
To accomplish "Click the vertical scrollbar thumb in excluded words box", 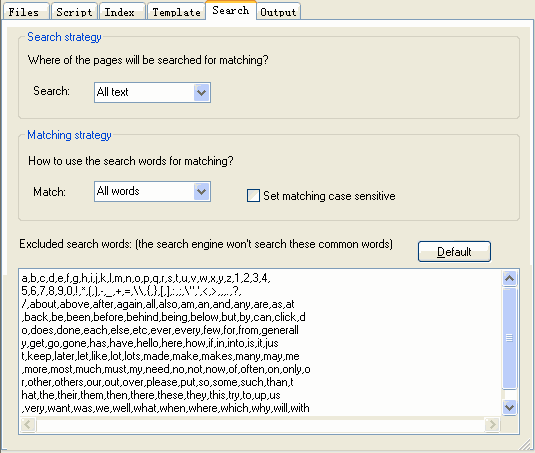I will 509,338.
